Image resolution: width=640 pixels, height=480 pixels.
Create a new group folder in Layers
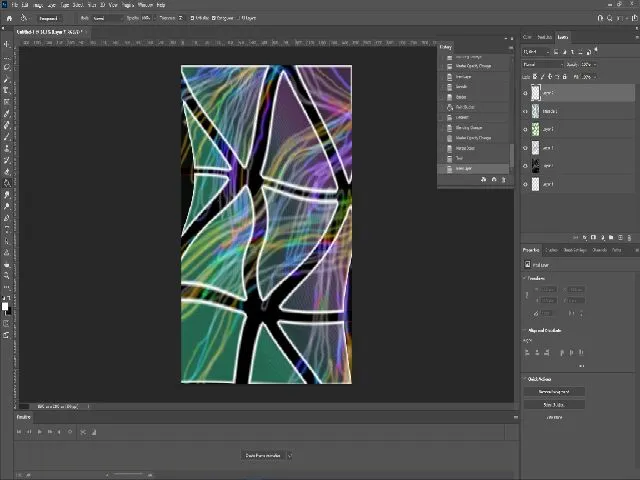[x=611, y=238]
